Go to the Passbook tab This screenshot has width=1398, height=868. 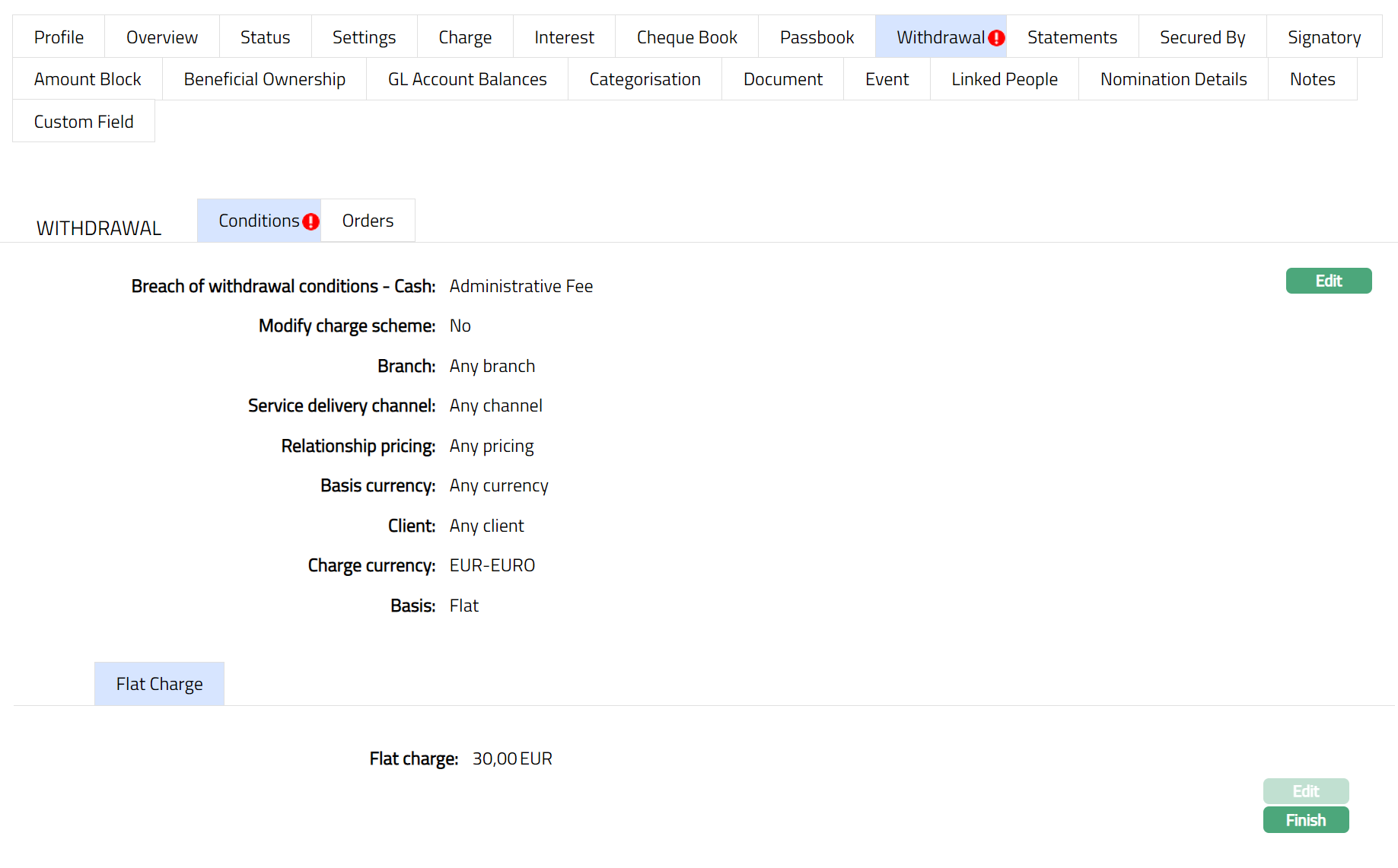pos(817,37)
